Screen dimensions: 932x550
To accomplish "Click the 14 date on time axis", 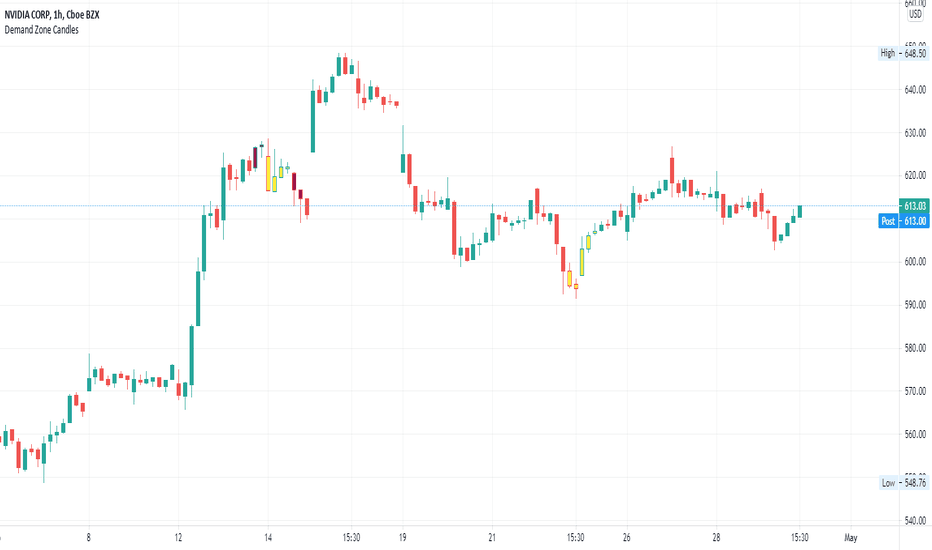I will click(x=268, y=538).
